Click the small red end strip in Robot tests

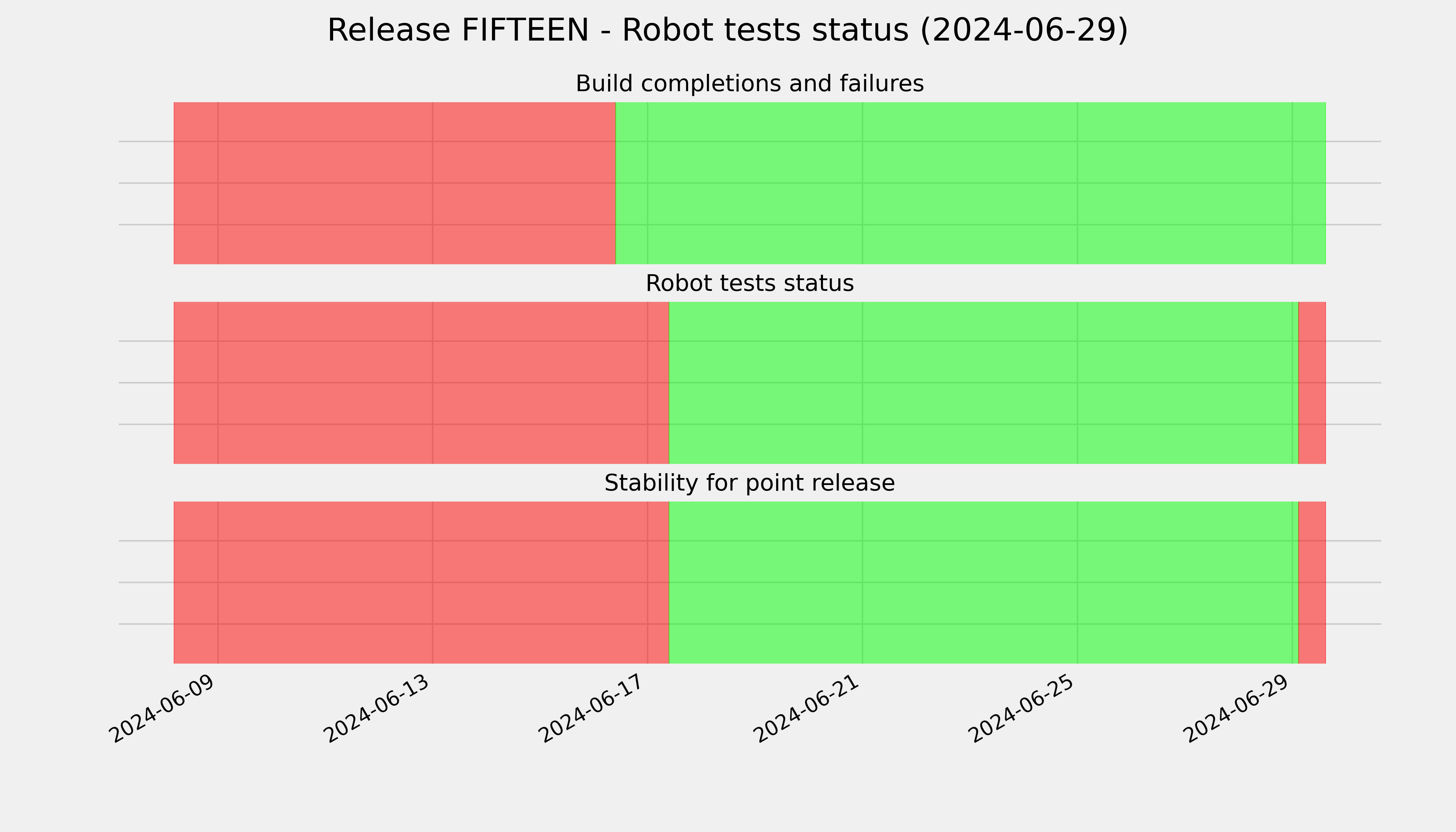1312,383
